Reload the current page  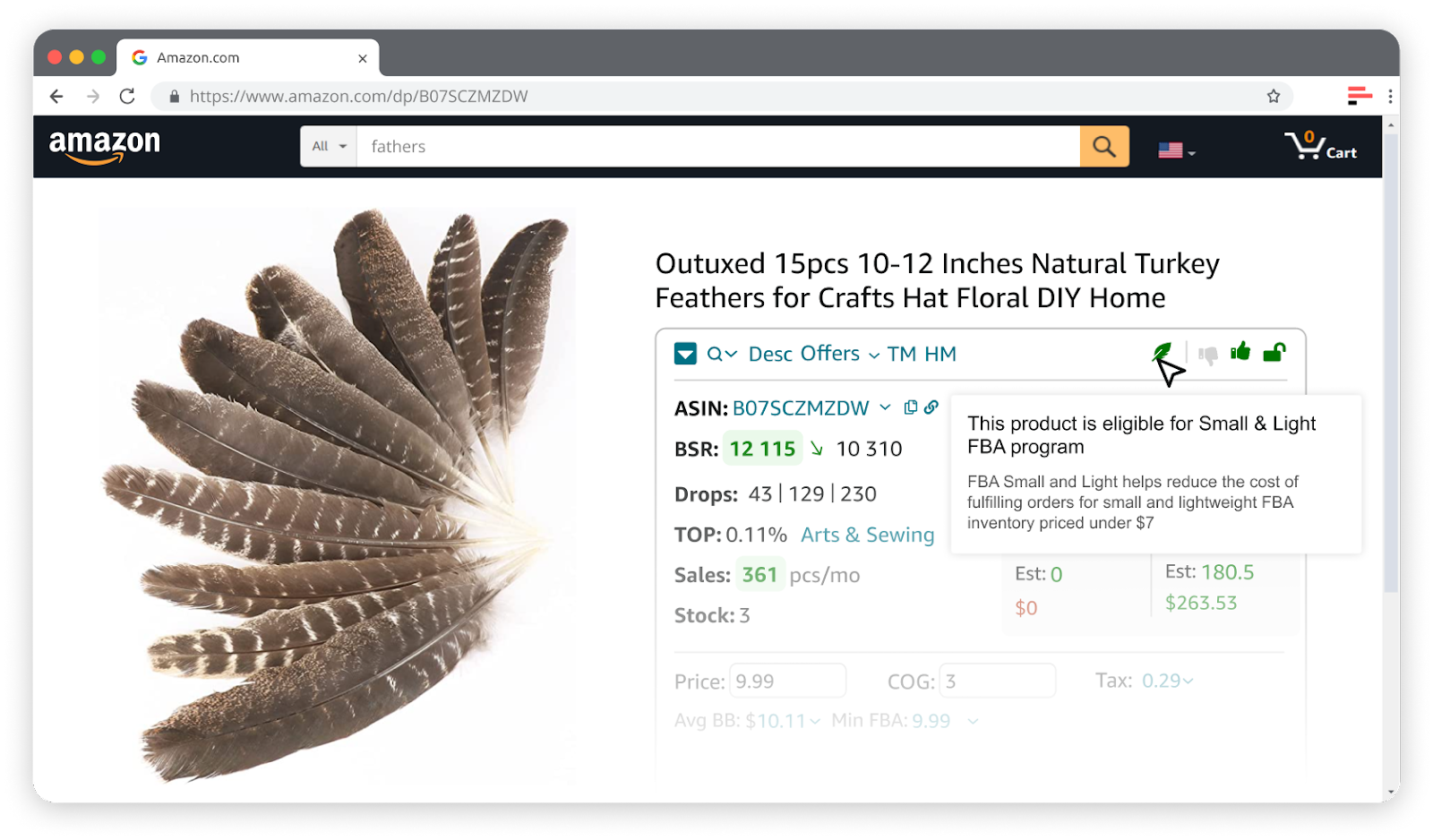pyautogui.click(x=127, y=96)
